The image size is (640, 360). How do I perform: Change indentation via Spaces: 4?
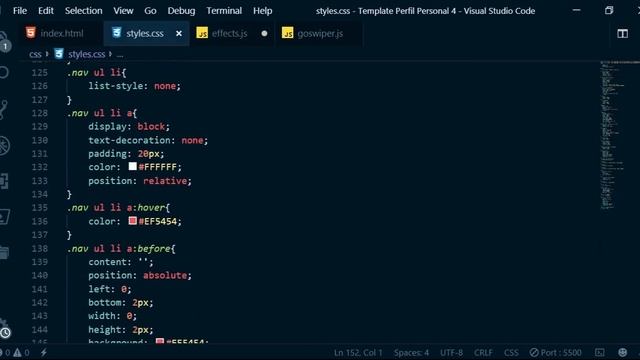coord(411,353)
